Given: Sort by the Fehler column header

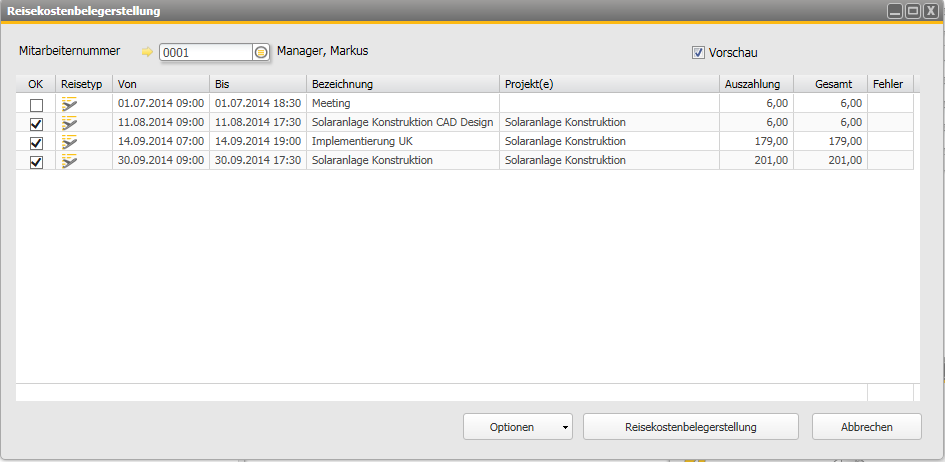Looking at the screenshot, I should click(890, 84).
